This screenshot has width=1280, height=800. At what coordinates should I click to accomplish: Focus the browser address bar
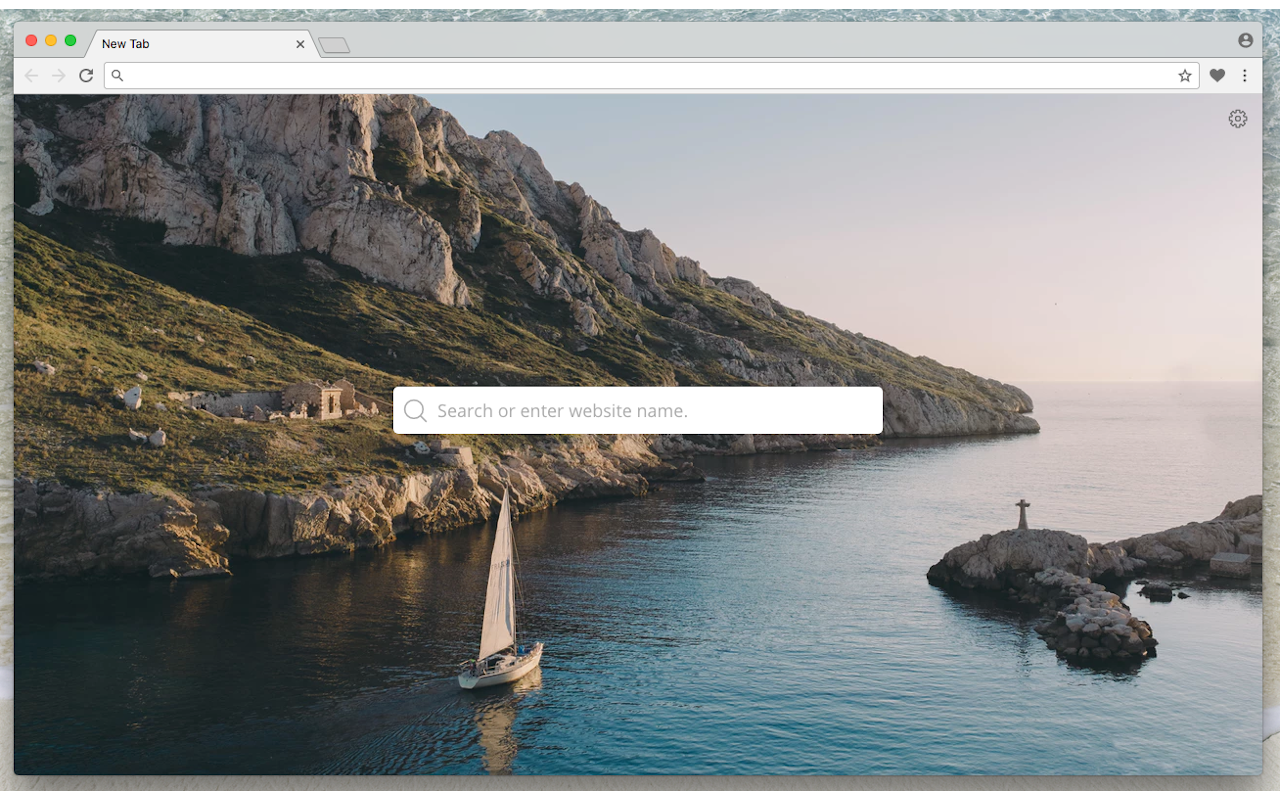point(651,75)
